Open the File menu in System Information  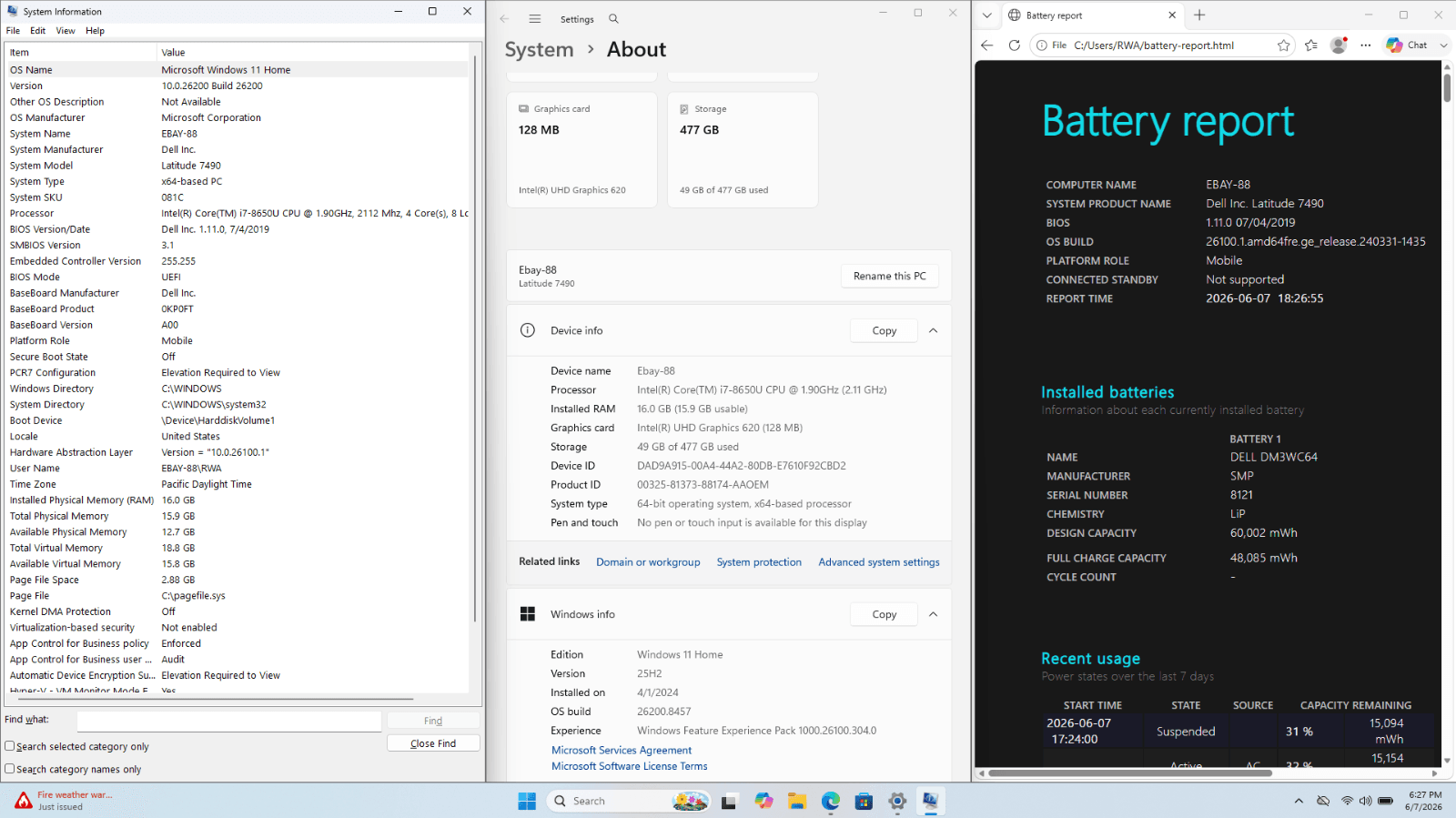[13, 31]
